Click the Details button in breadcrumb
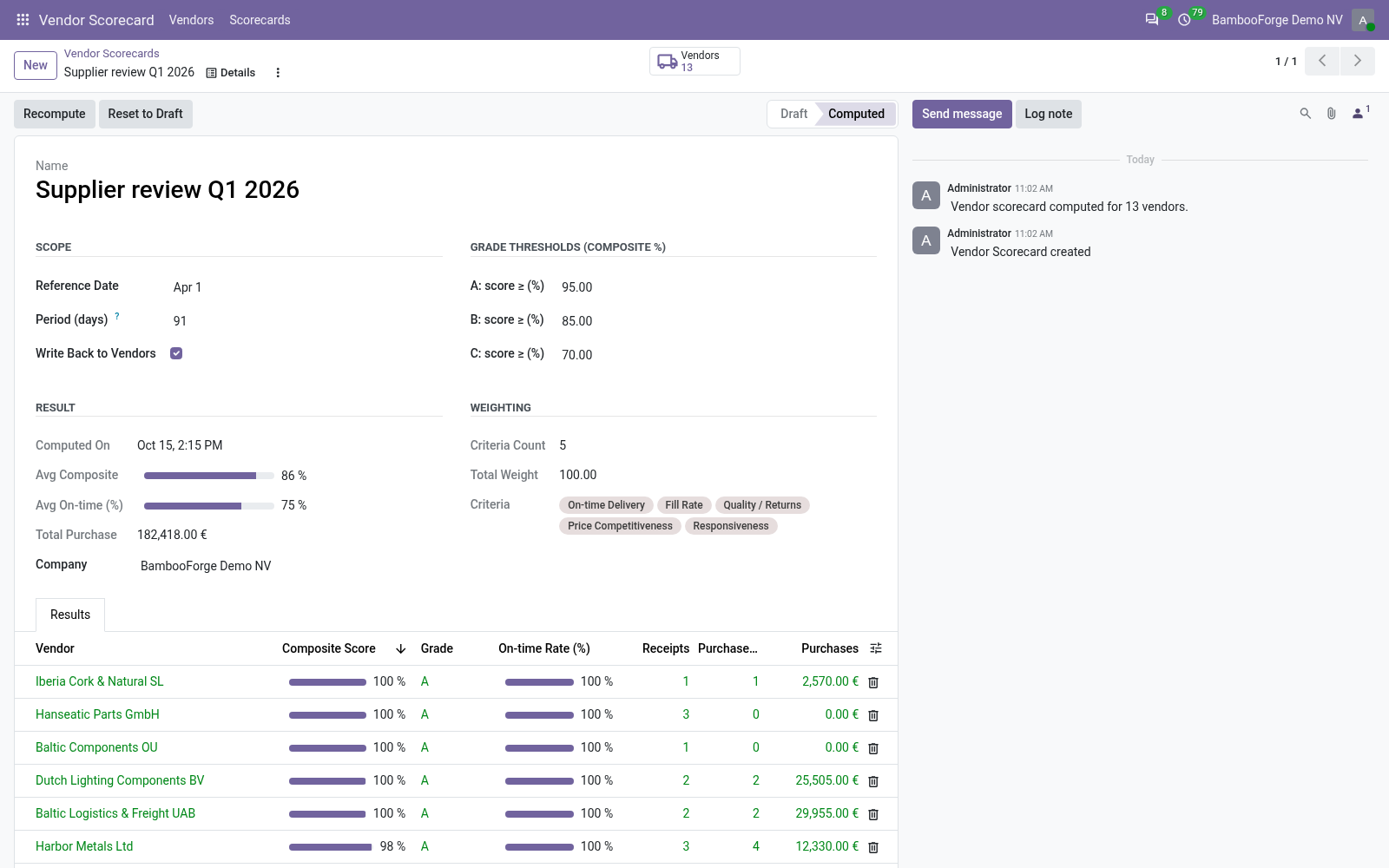 click(230, 73)
